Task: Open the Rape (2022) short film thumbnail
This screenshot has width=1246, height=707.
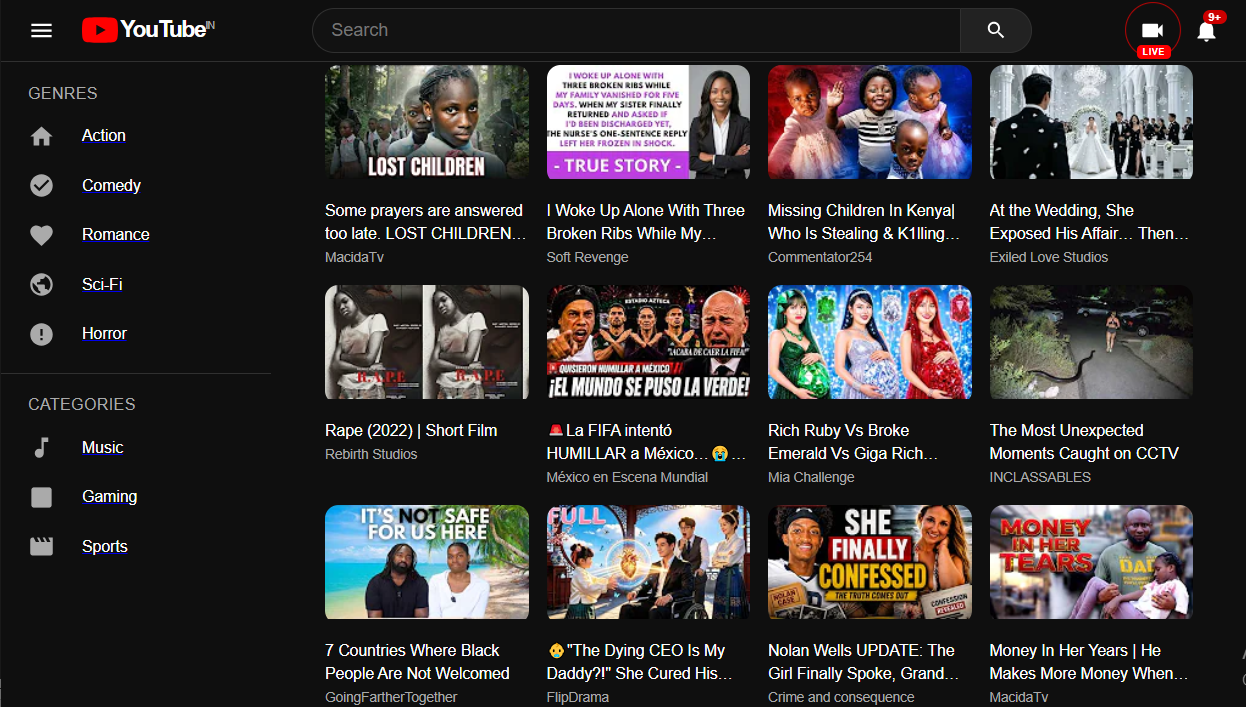Action: [427, 342]
